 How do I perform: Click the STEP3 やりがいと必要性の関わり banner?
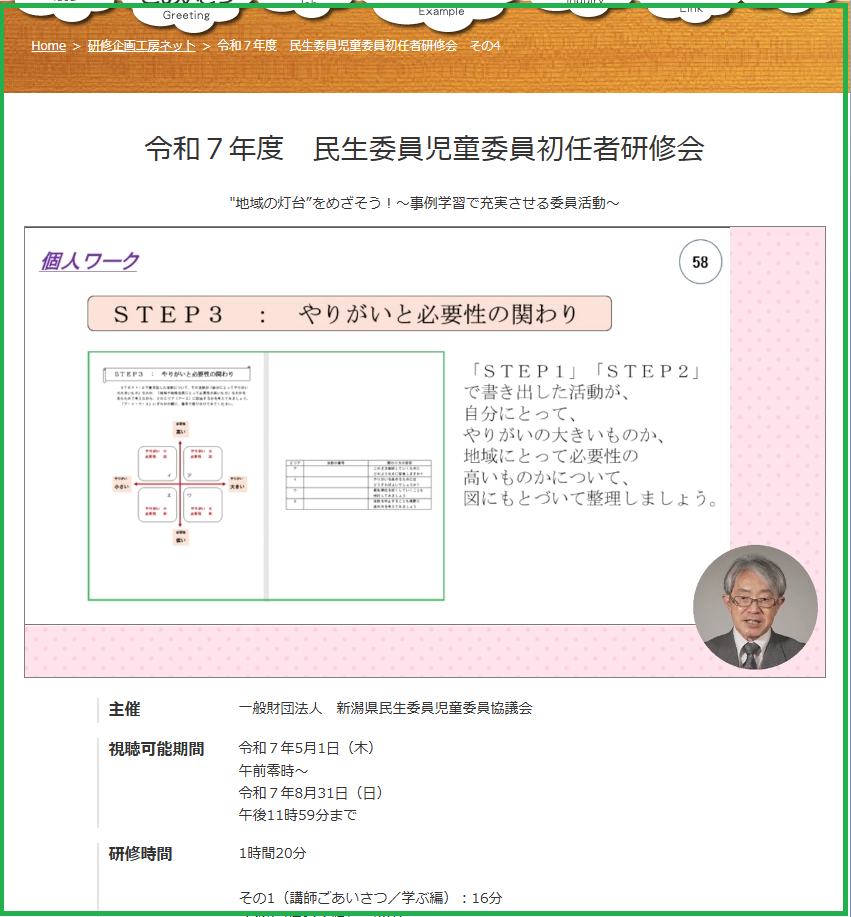pyautogui.click(x=349, y=313)
